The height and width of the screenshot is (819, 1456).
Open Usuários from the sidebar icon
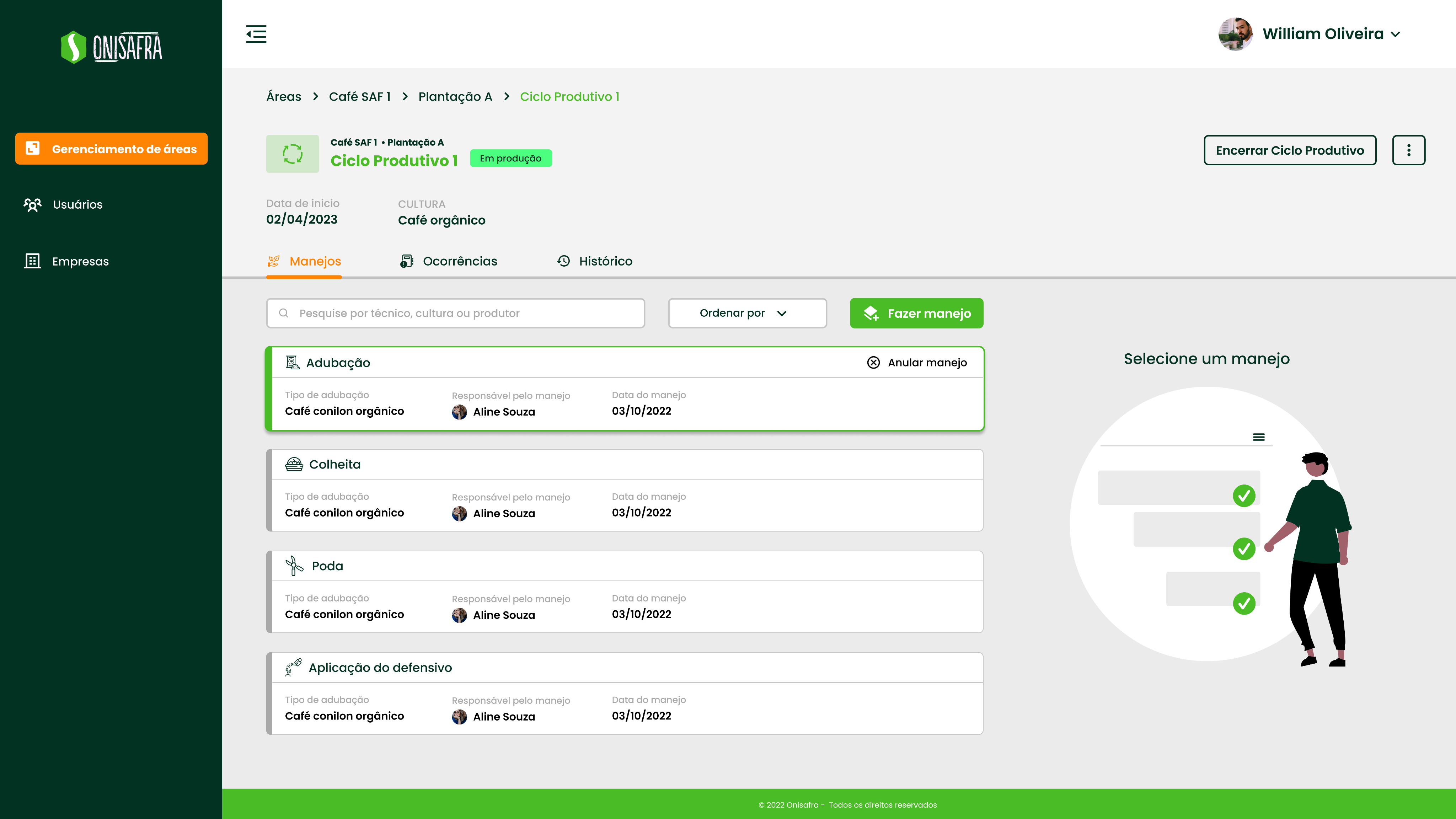pos(32,205)
